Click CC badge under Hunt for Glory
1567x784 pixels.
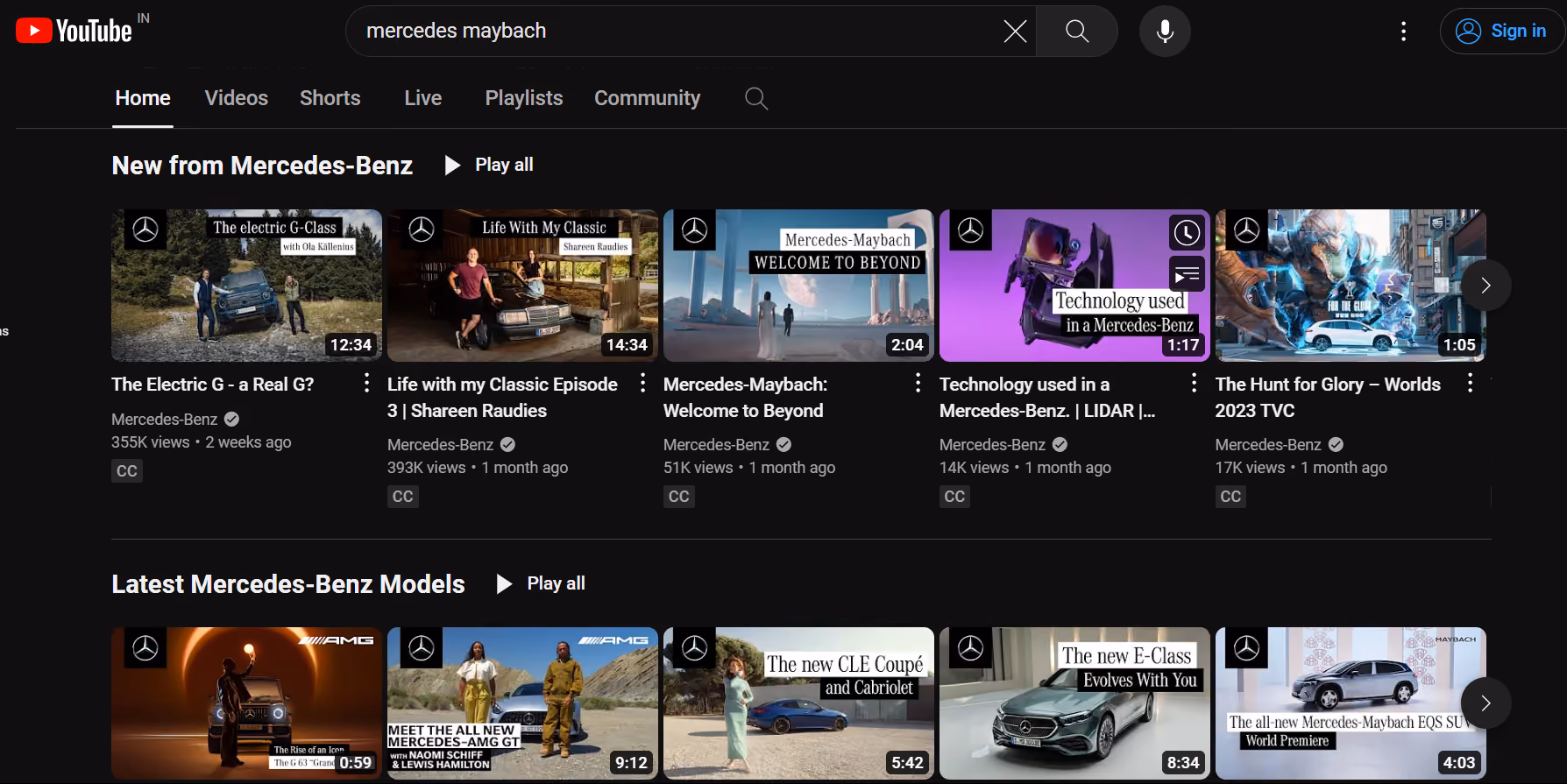coord(1230,497)
